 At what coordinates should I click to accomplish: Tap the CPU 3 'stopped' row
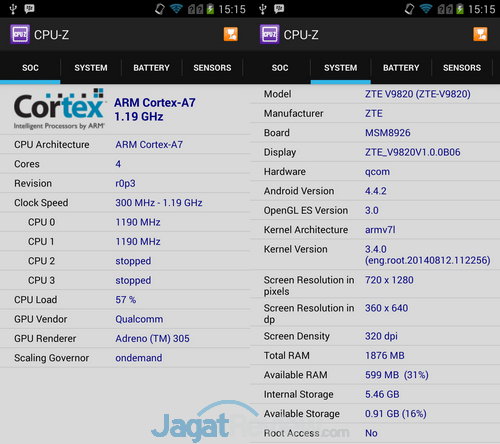point(125,280)
